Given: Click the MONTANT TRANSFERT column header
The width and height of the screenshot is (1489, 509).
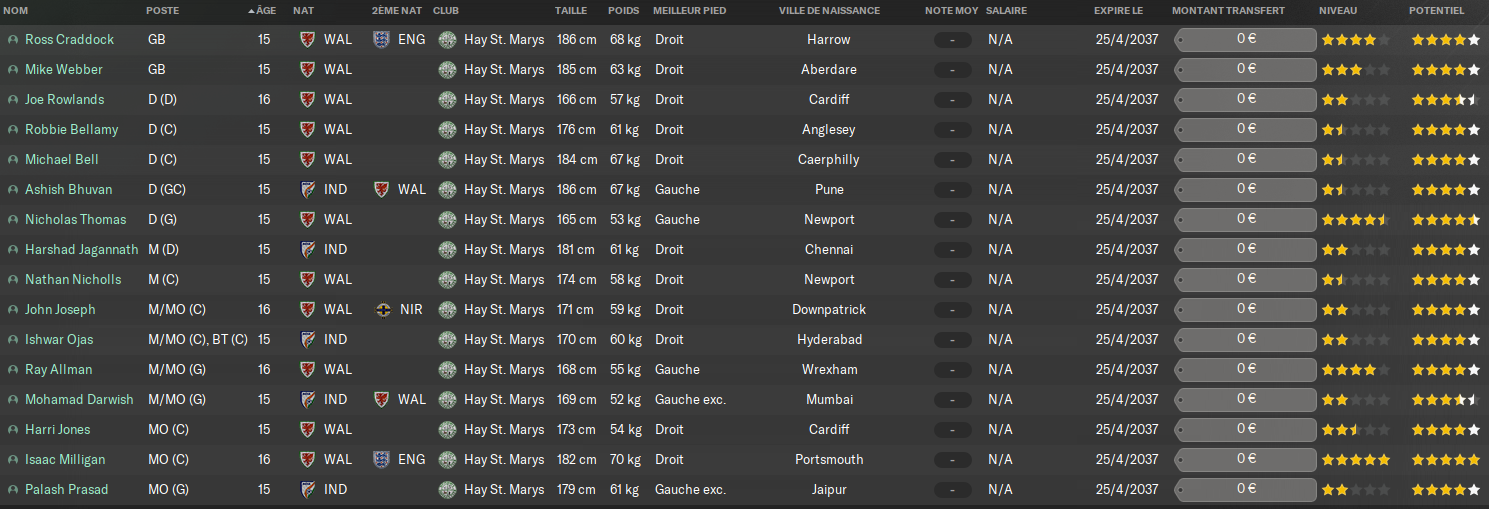Looking at the screenshot, I should 1228,10.
